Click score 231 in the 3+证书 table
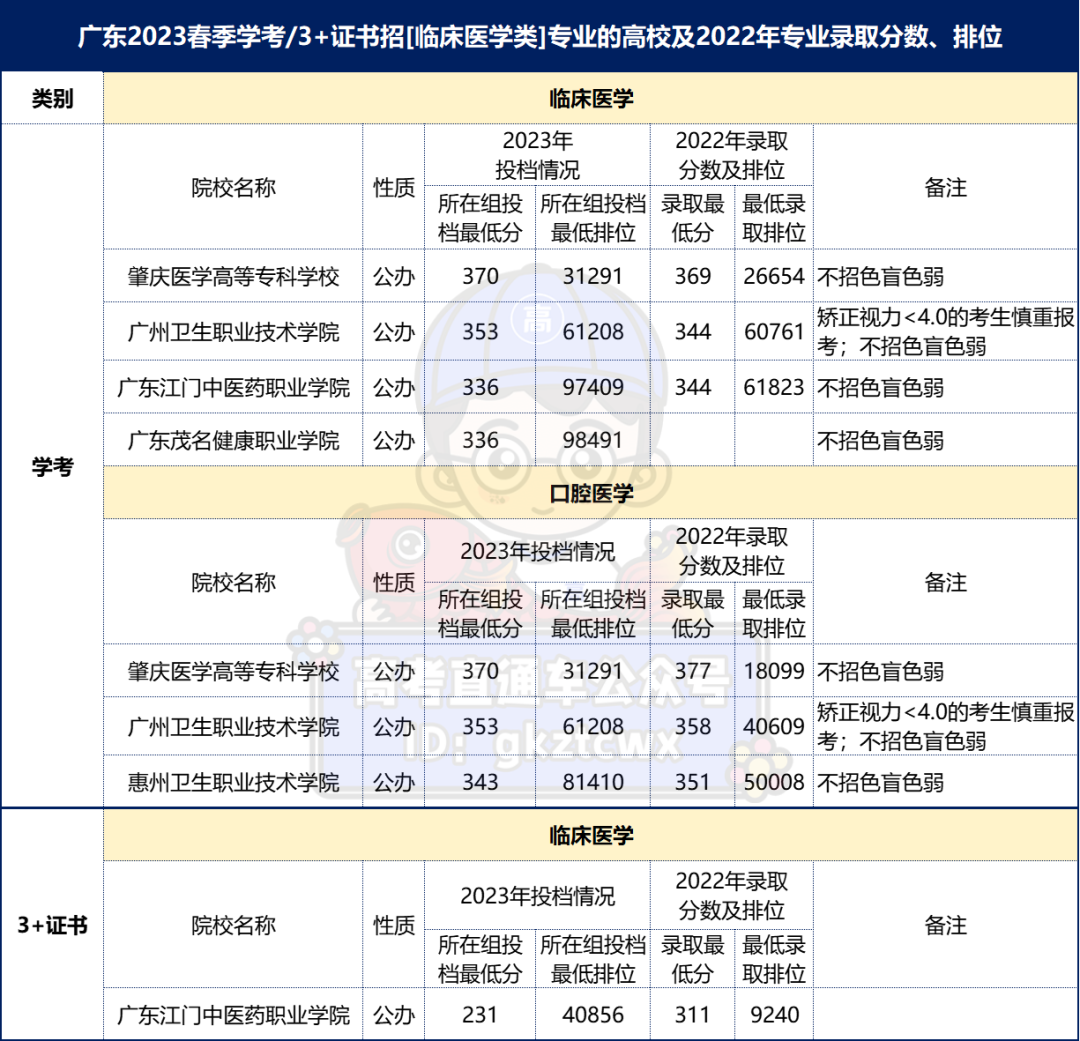 pyautogui.click(x=480, y=1014)
